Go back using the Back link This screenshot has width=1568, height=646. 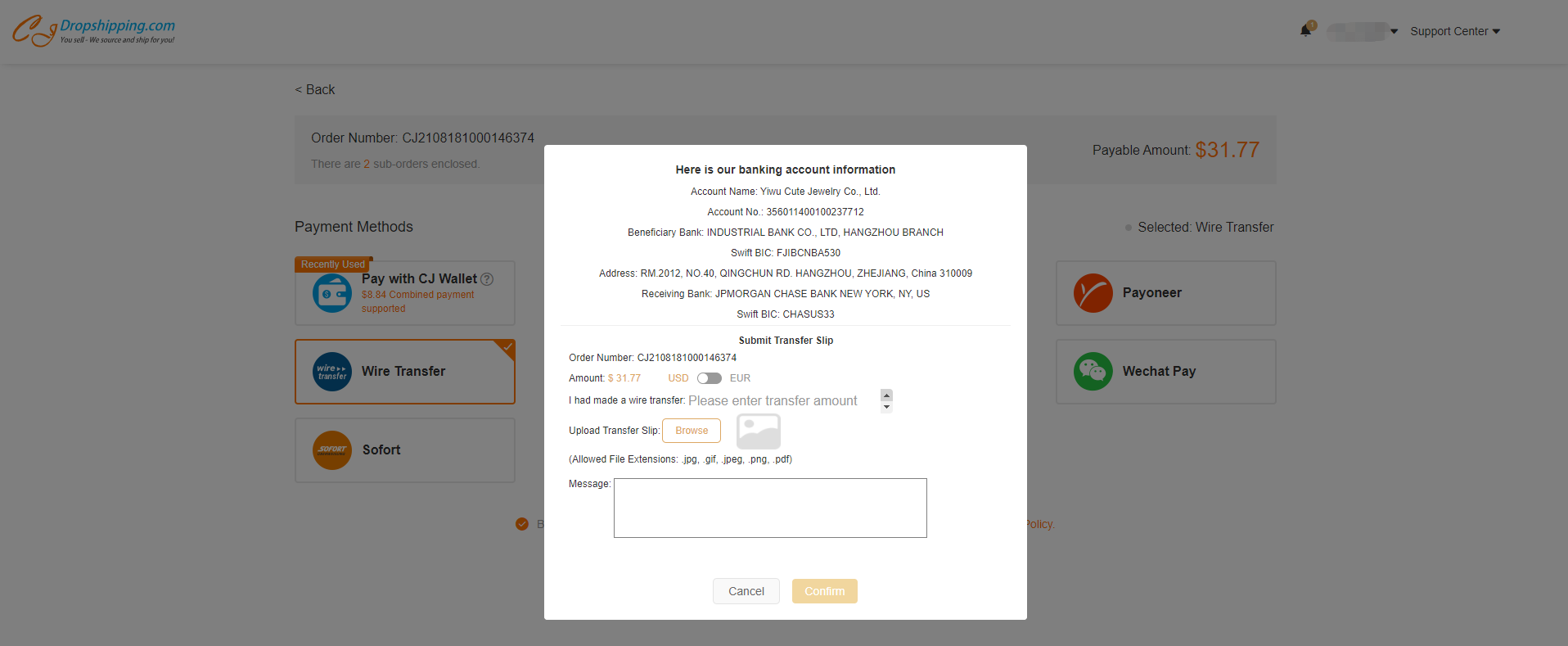(315, 89)
